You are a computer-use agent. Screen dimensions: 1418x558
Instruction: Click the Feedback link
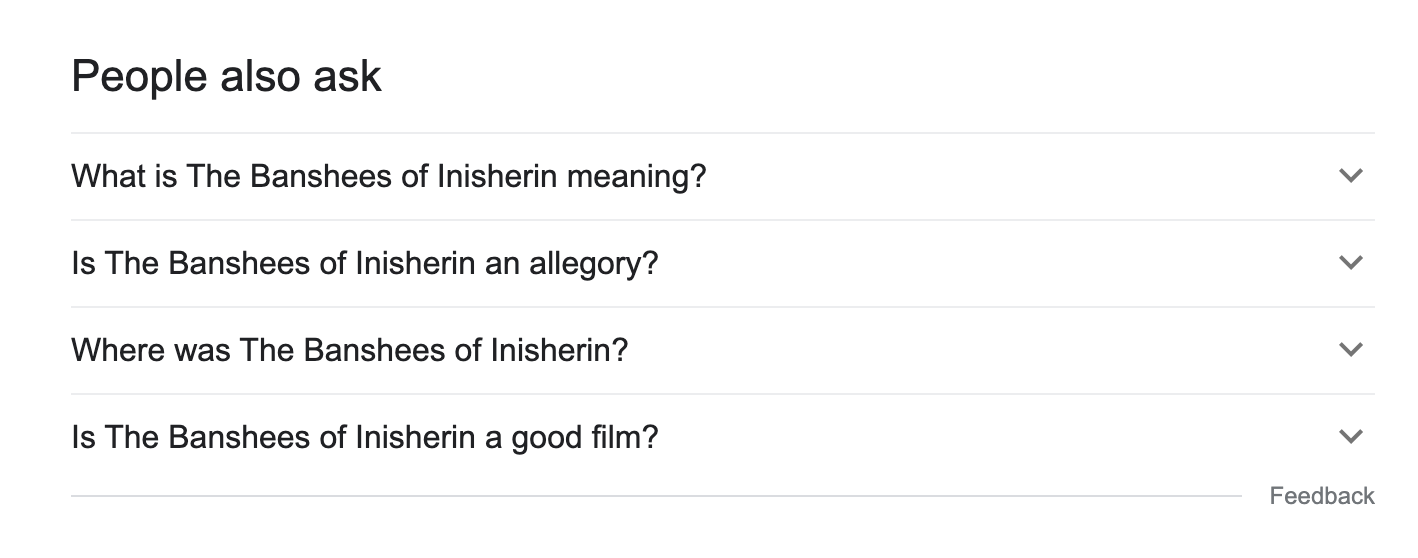coord(1321,496)
